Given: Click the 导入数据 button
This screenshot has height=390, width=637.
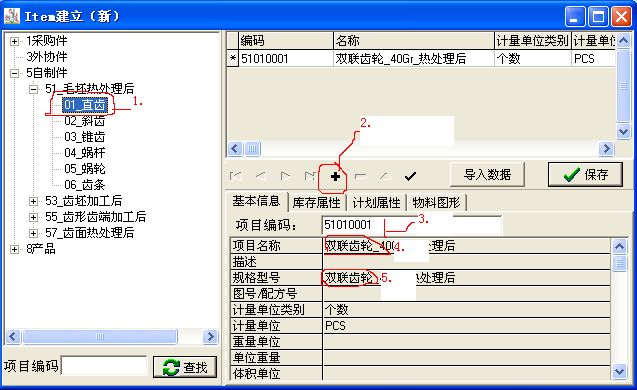Looking at the screenshot, I should [487, 175].
